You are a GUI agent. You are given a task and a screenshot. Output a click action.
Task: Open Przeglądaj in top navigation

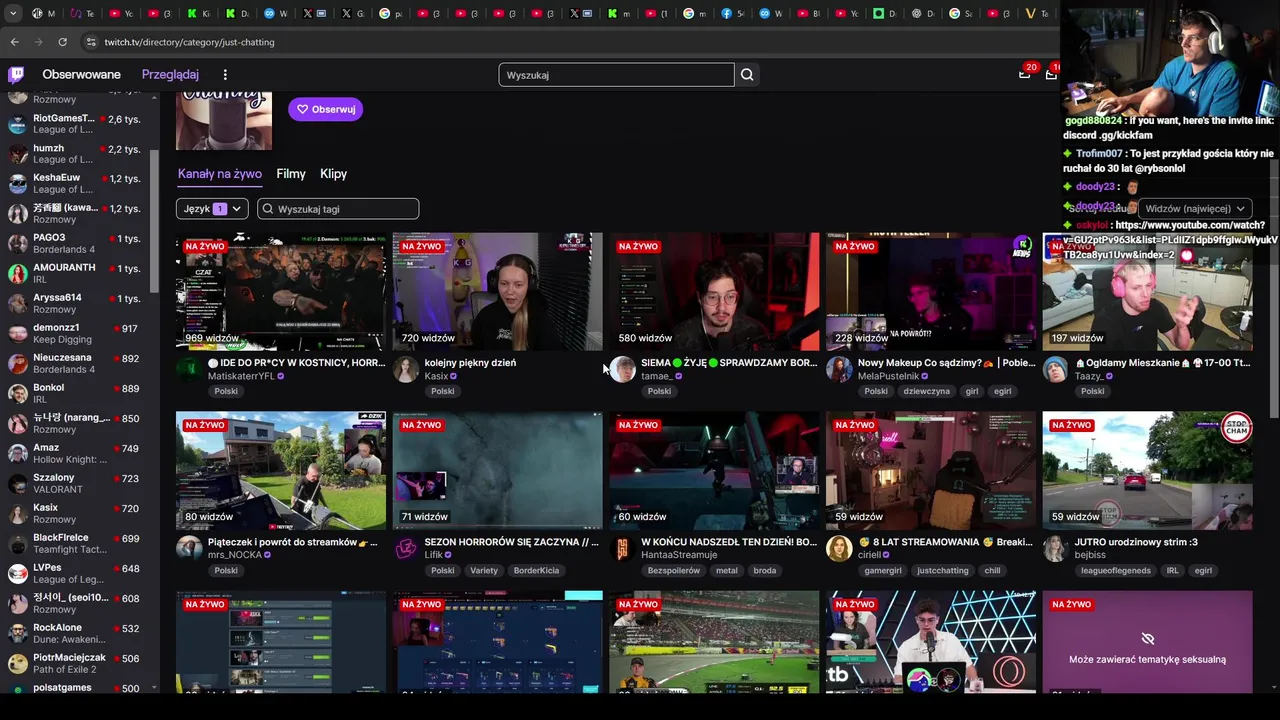(x=170, y=75)
